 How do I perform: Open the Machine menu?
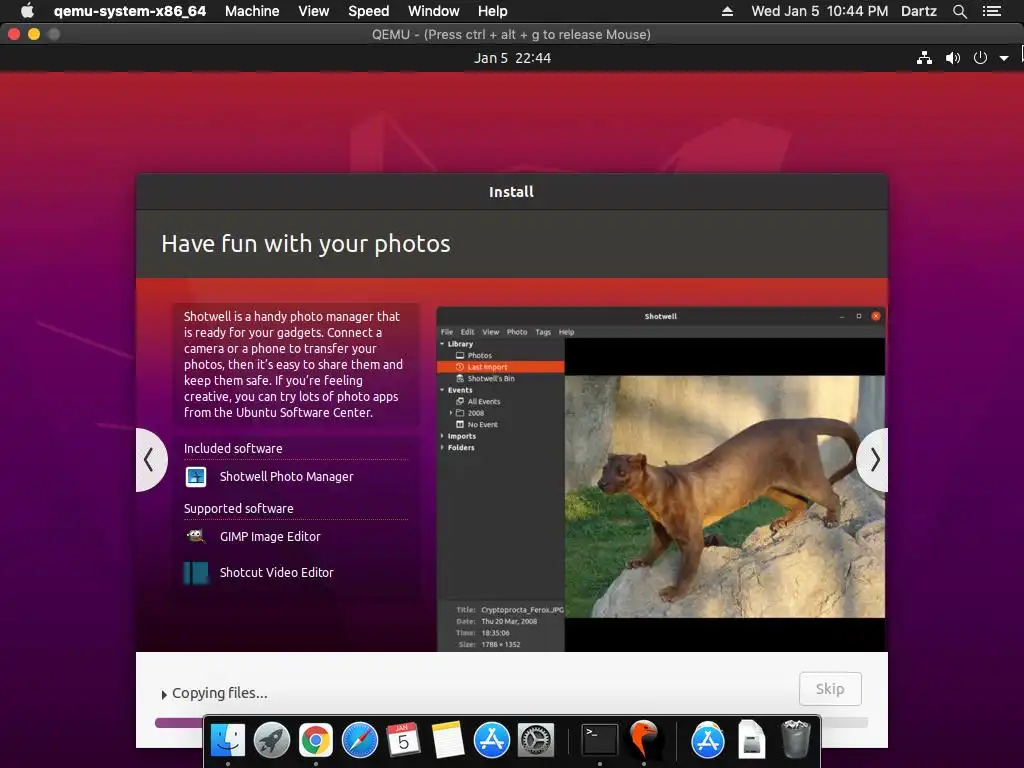click(252, 11)
